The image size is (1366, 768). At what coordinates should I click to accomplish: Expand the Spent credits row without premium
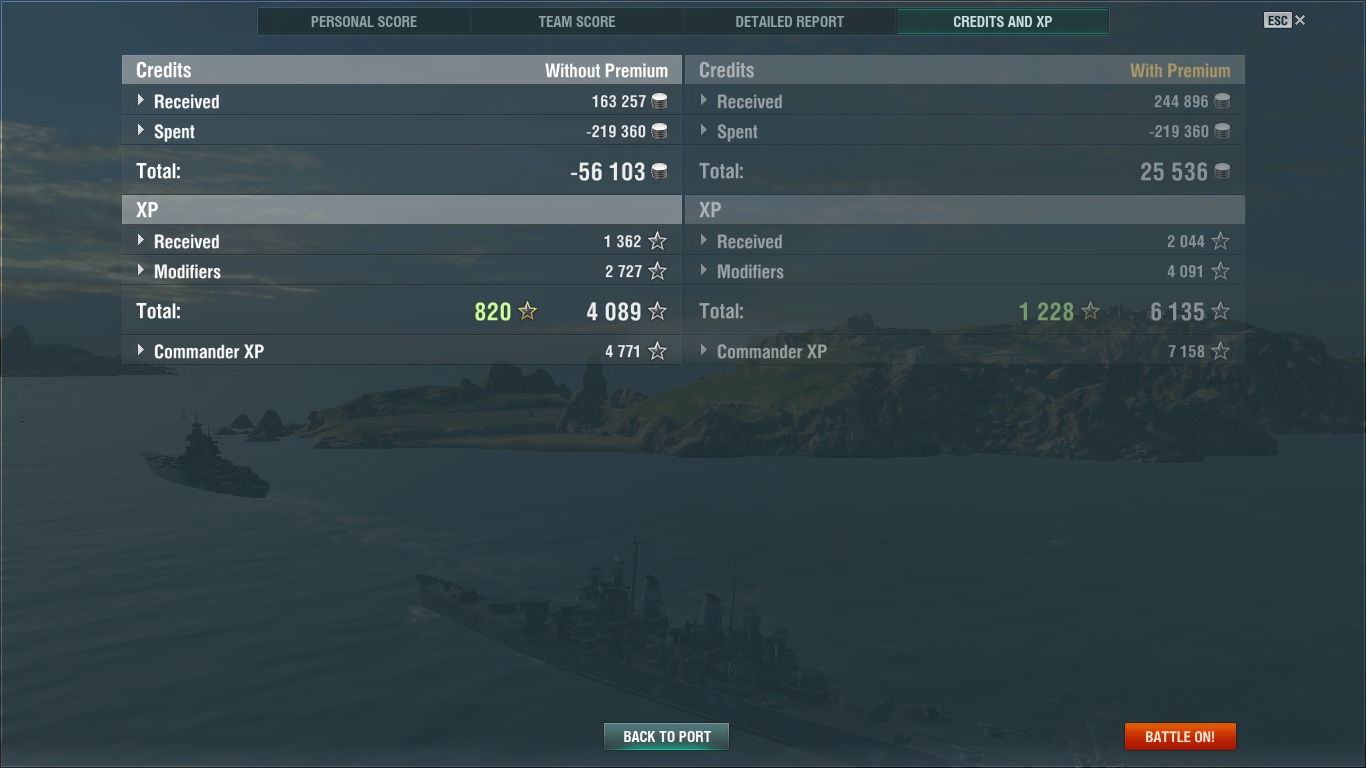[x=402, y=131]
